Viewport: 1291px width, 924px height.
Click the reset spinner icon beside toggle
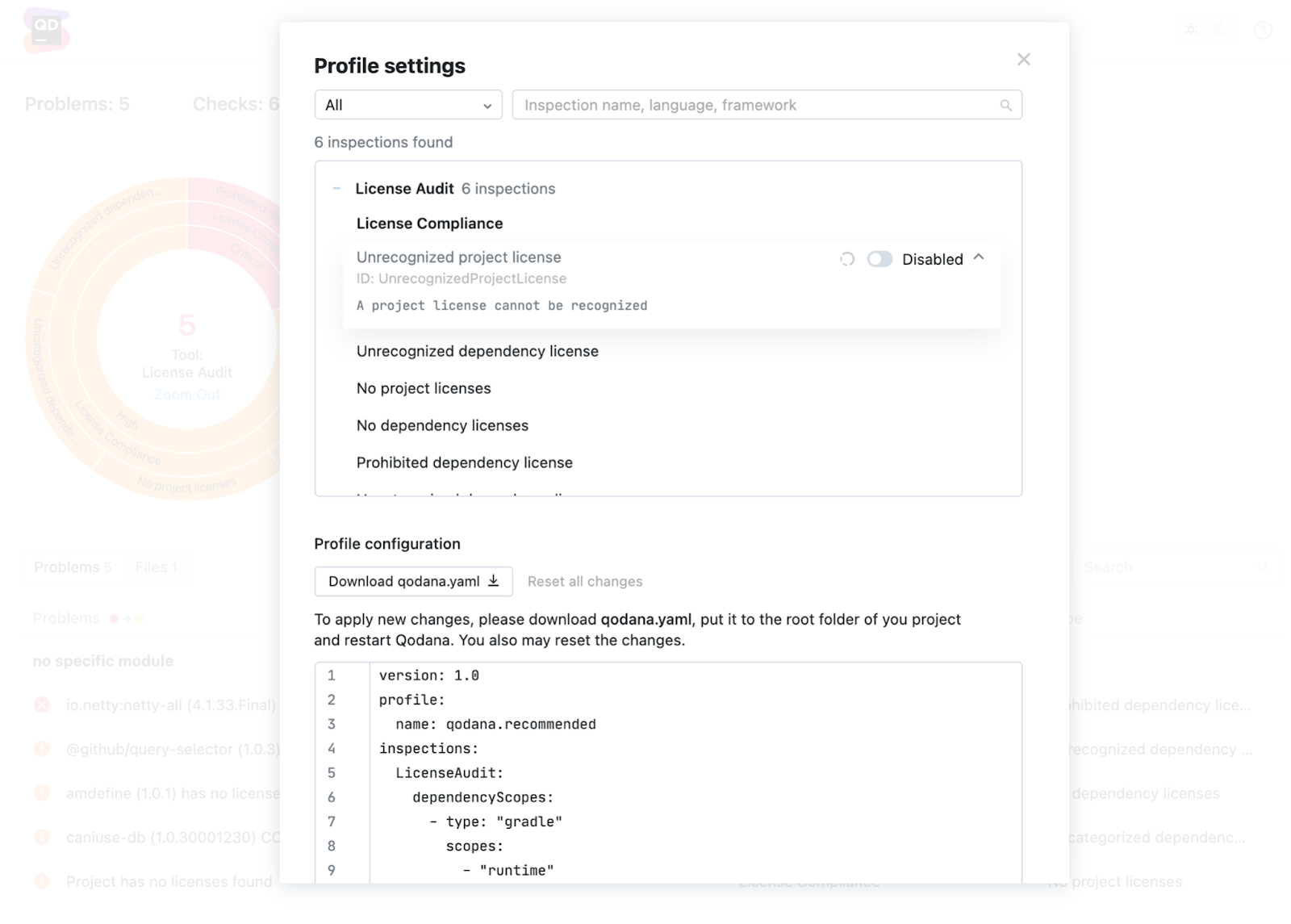[x=847, y=259]
